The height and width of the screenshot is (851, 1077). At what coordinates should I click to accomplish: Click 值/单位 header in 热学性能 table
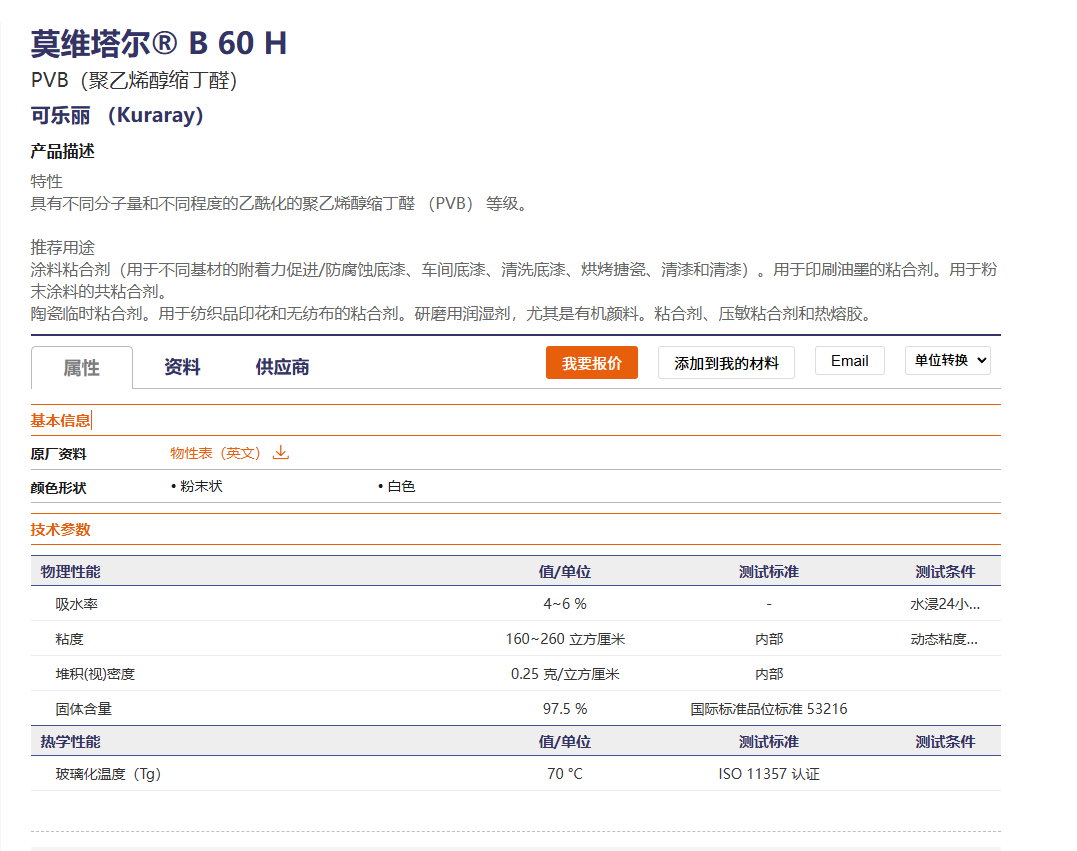click(x=565, y=742)
